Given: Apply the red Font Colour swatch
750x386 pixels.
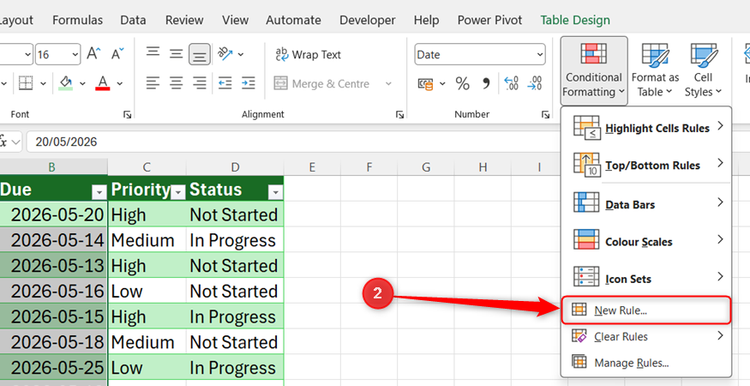Looking at the screenshot, I should 103,83.
